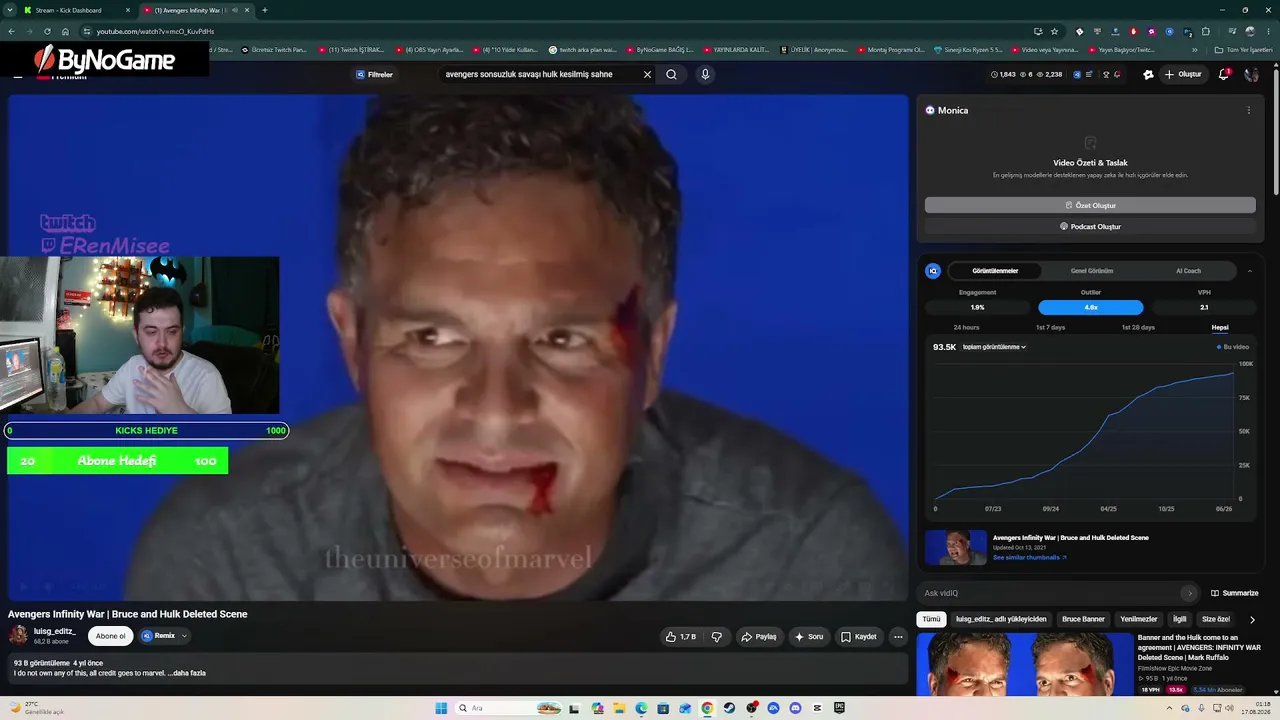Show more filter chips with right arrow

click(1252, 620)
